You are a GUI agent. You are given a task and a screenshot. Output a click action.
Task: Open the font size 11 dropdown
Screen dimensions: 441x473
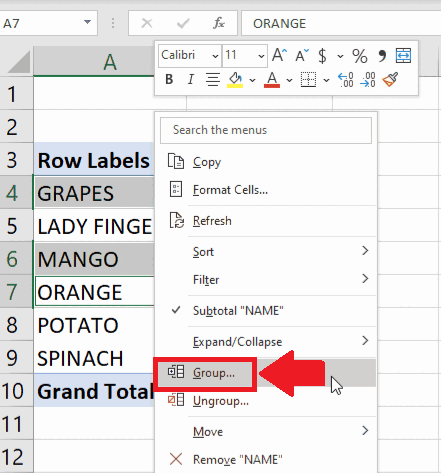tap(261, 56)
